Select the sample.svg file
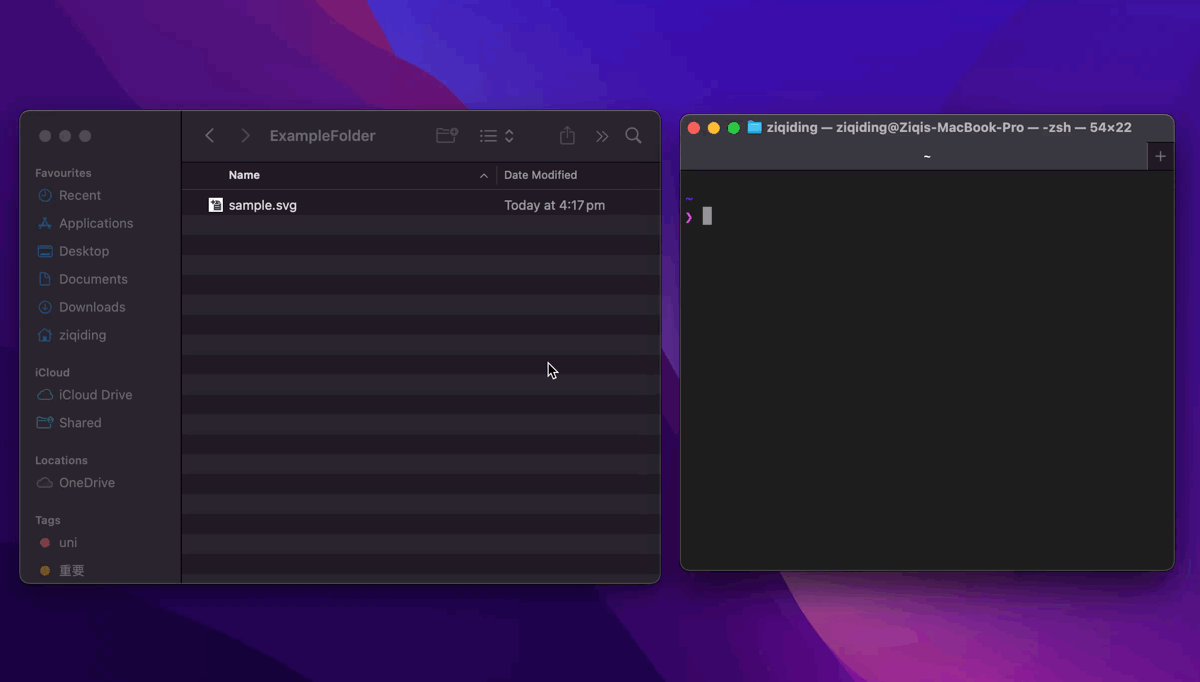The height and width of the screenshot is (682, 1200). click(x=262, y=205)
